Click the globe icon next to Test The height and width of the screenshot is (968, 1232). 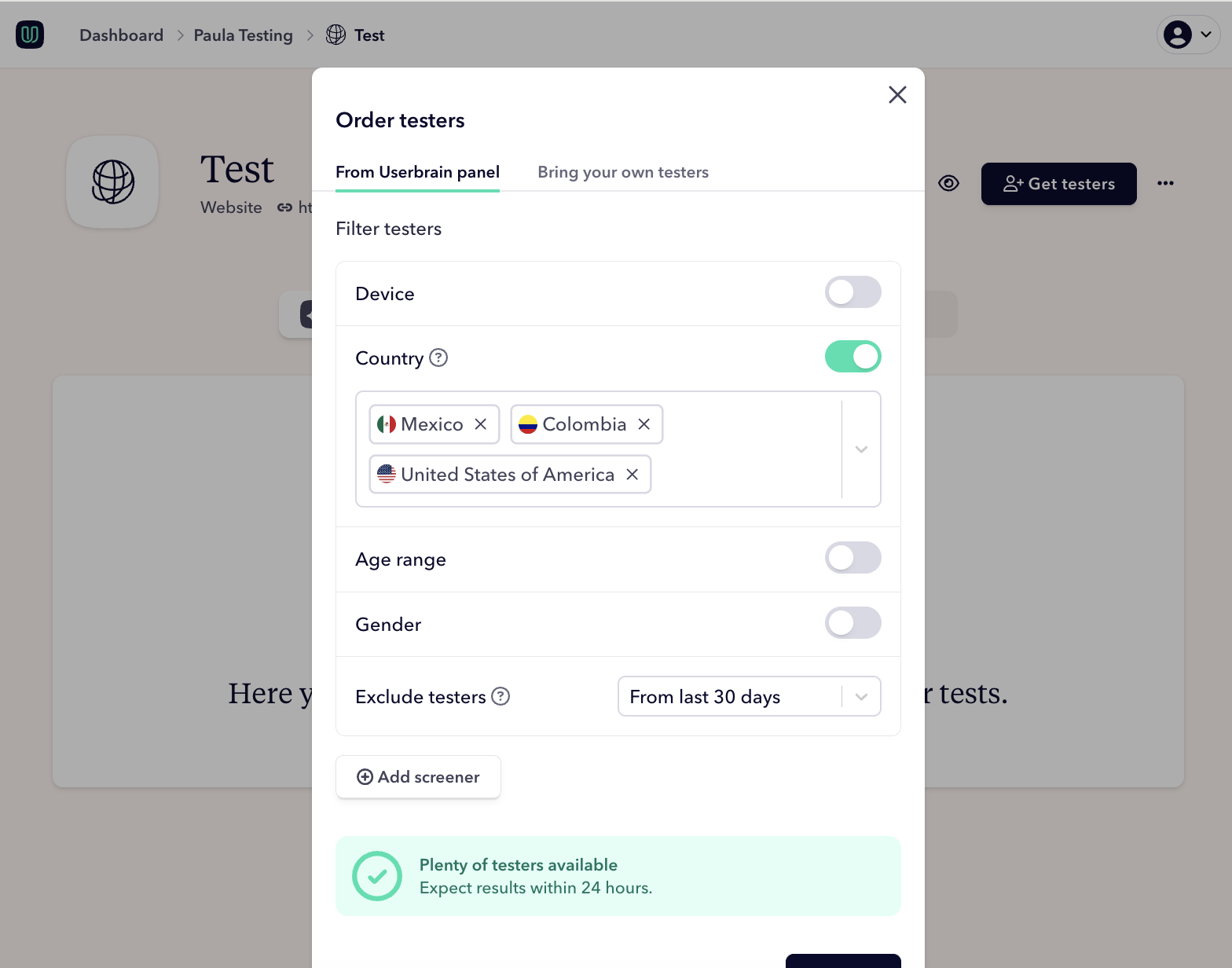point(335,35)
